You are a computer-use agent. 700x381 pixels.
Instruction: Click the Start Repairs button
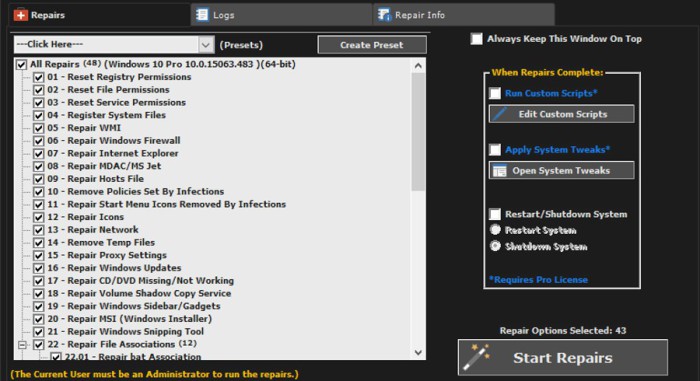[562, 357]
